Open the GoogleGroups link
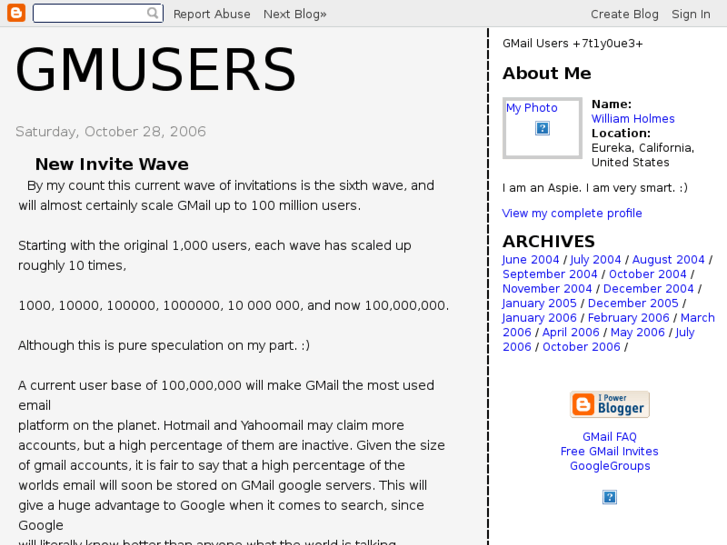The height and width of the screenshot is (545, 727). [610, 466]
